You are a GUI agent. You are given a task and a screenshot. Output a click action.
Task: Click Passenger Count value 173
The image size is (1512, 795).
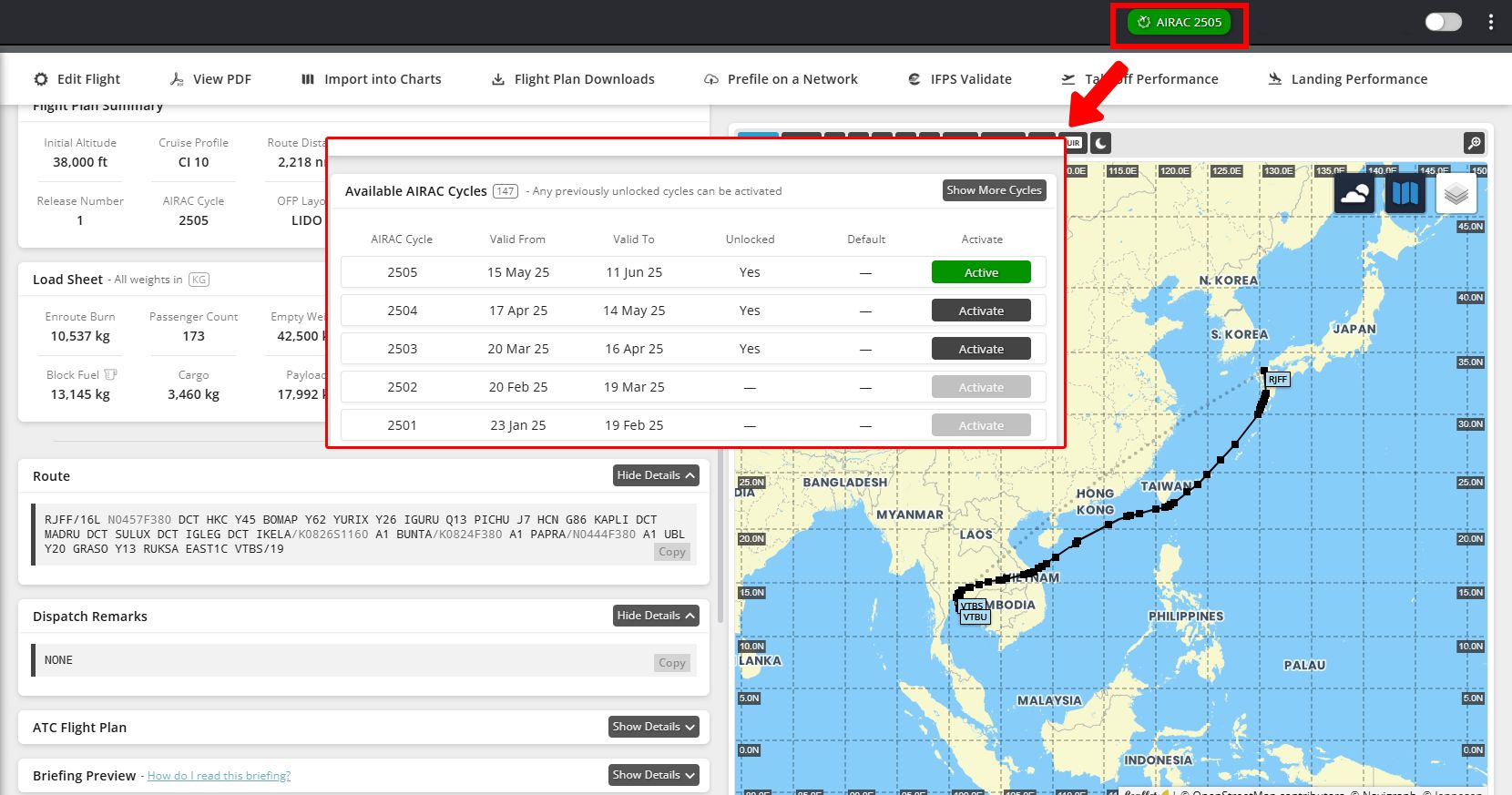(193, 336)
